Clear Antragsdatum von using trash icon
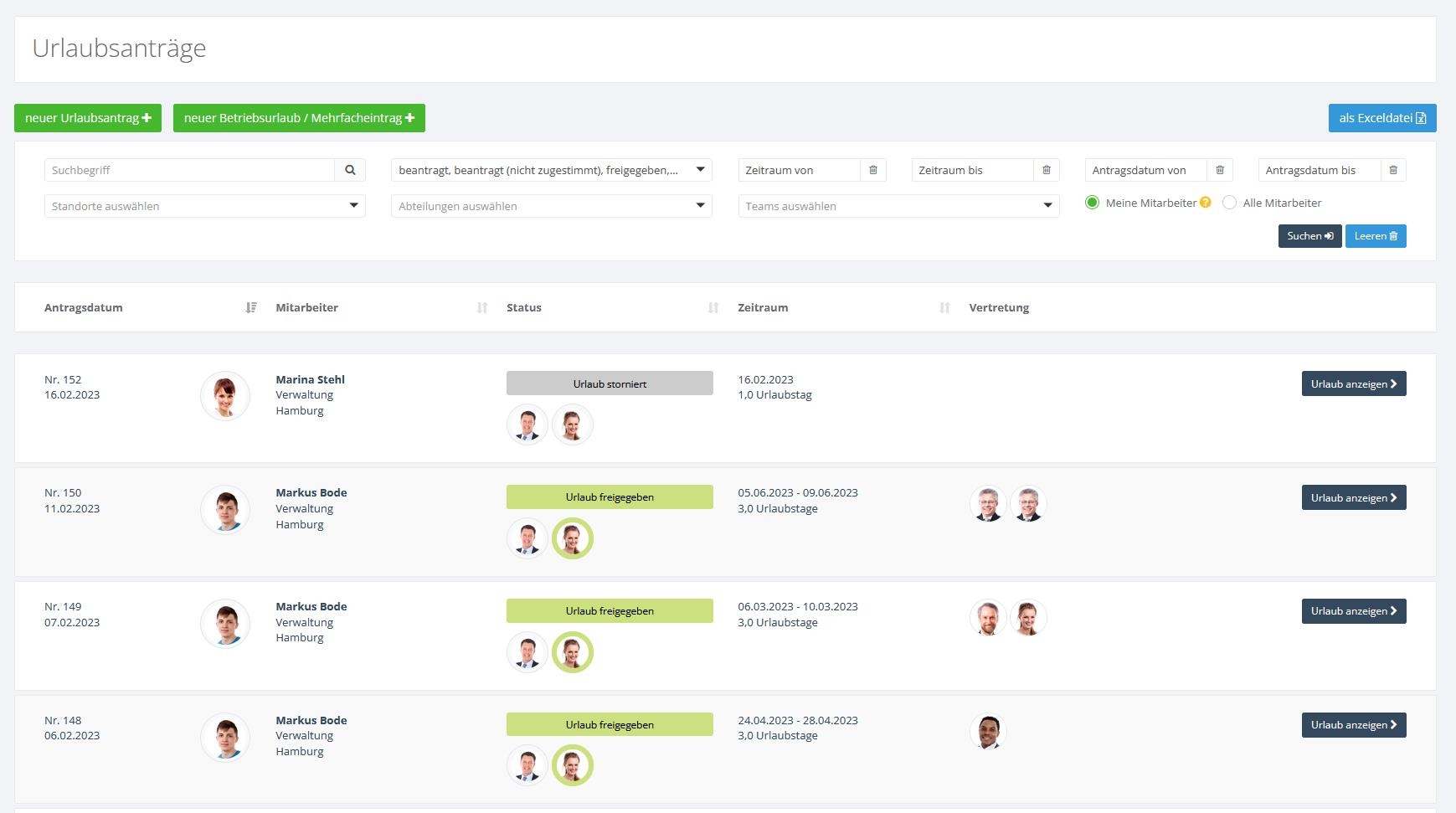Image resolution: width=1456 pixels, height=813 pixels. coord(1220,170)
